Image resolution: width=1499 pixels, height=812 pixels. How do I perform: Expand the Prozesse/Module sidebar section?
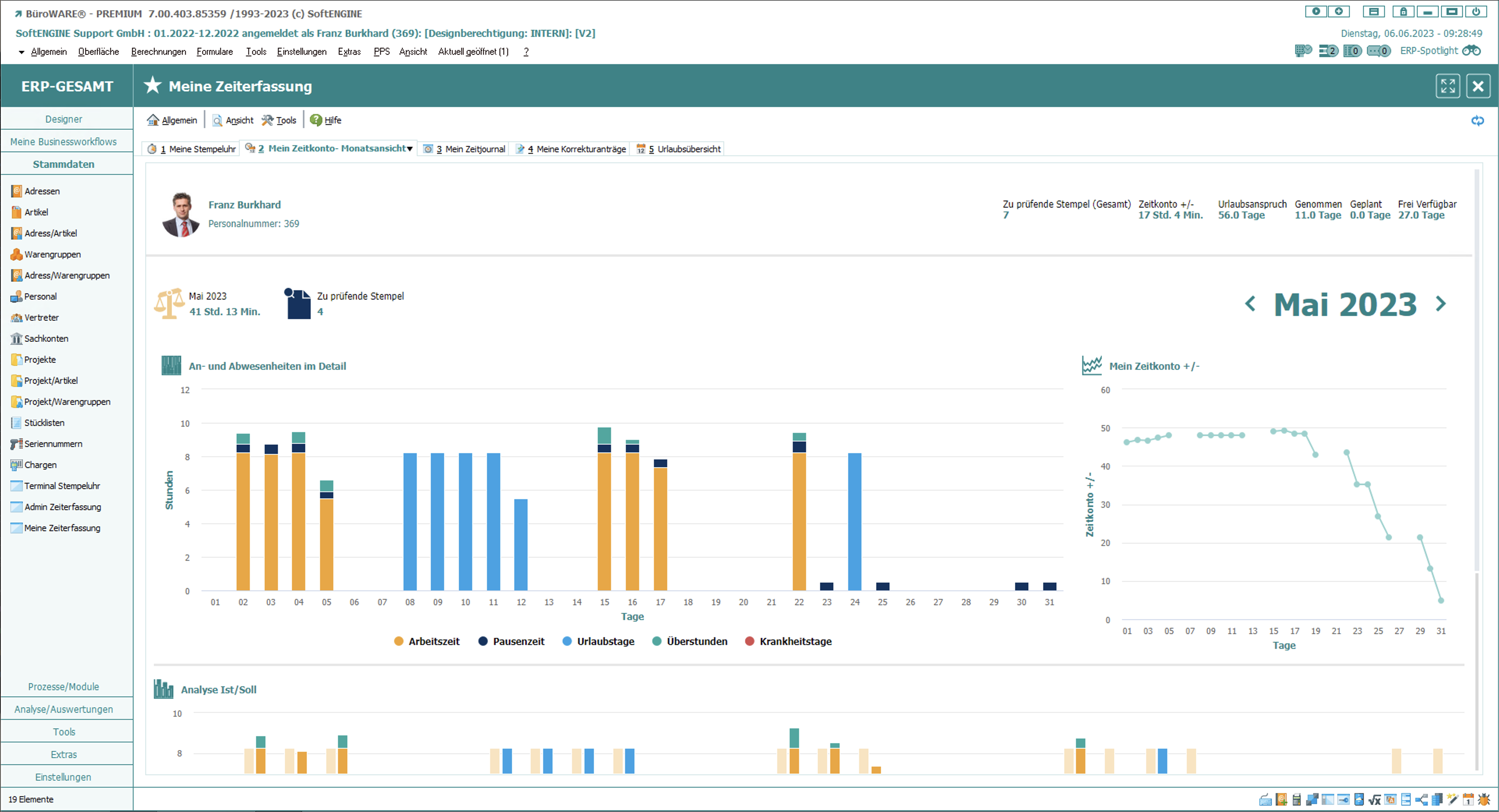pos(64,686)
